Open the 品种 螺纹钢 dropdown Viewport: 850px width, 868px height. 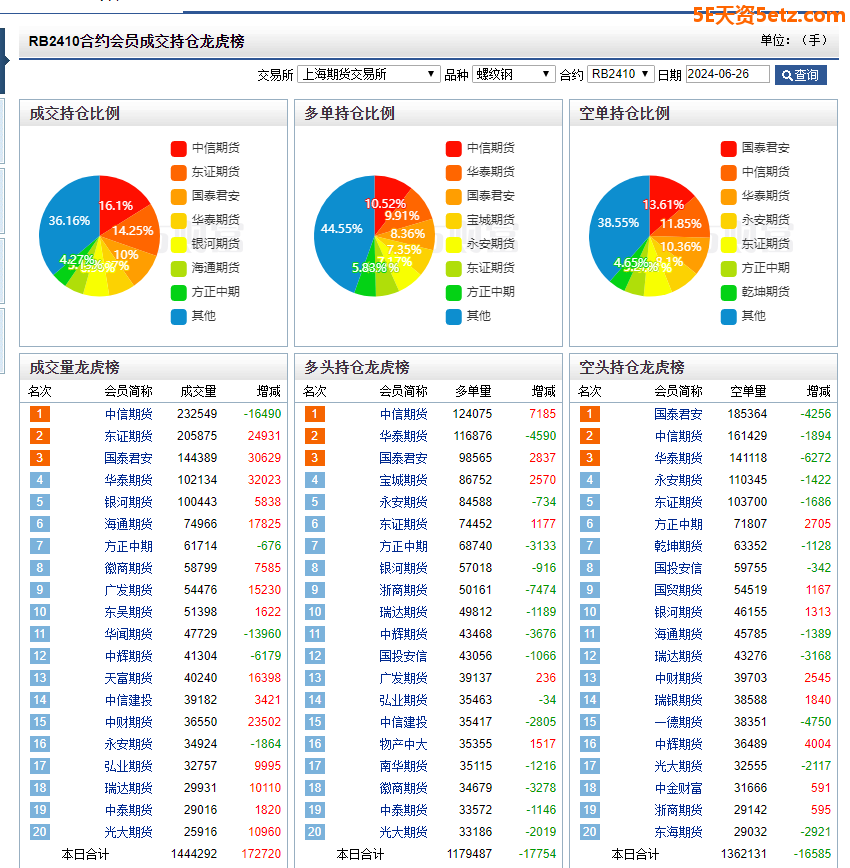point(513,74)
